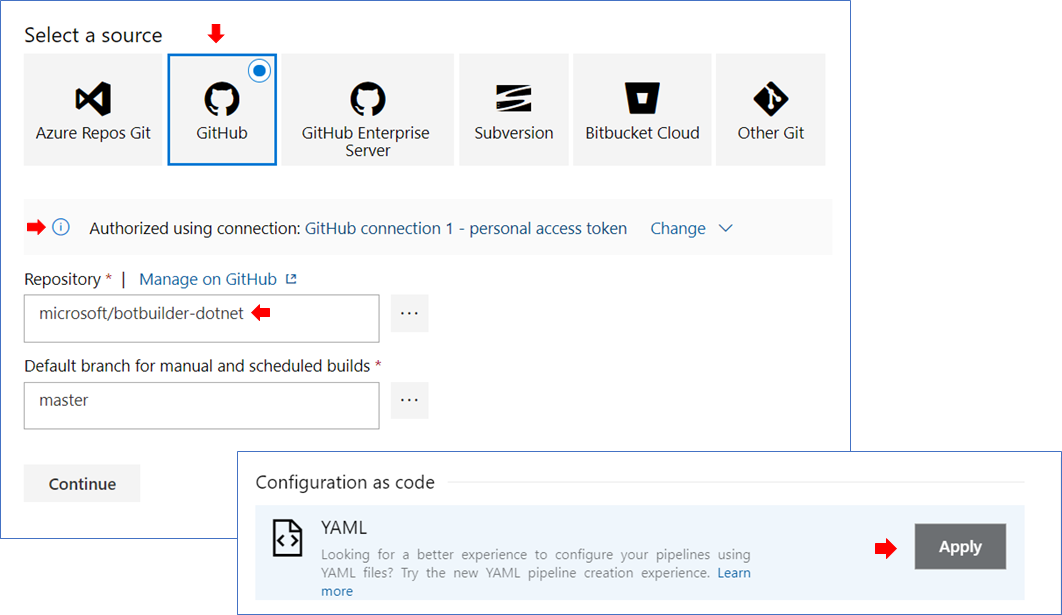Toggle the GitHub selected radio indicator
The width and height of the screenshot is (1062, 615).
click(x=259, y=70)
